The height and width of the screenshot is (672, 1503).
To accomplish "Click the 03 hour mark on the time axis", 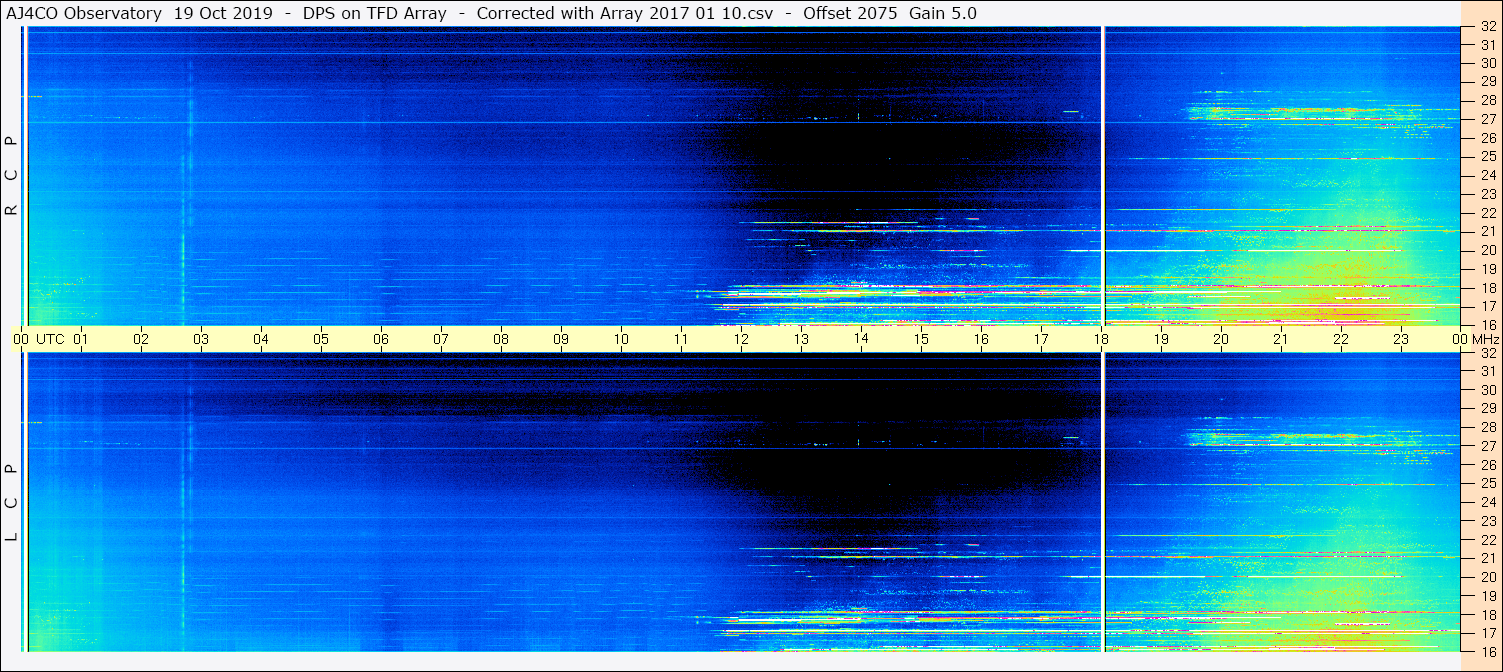I will click(x=201, y=339).
